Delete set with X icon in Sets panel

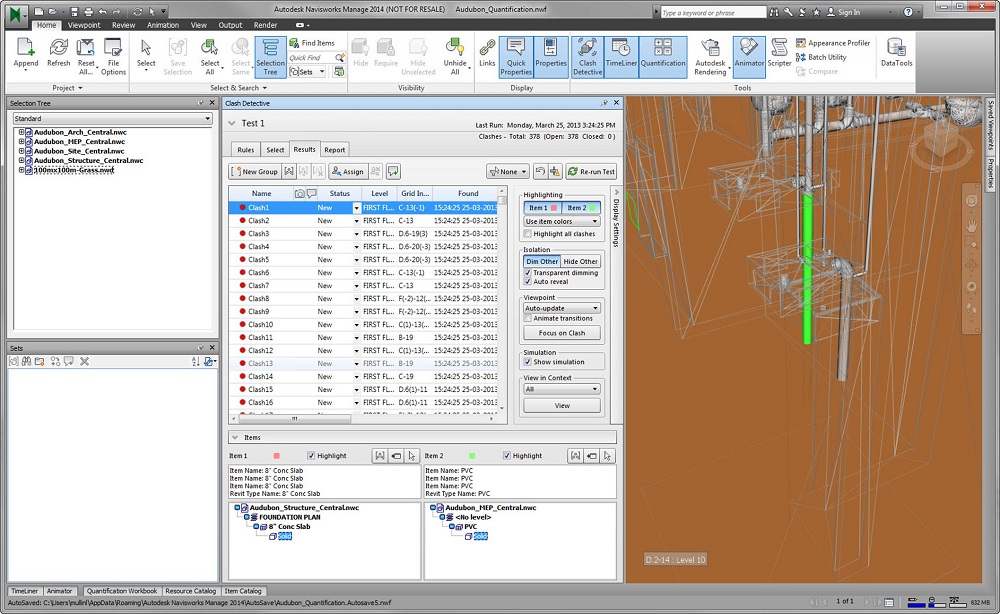click(84, 362)
